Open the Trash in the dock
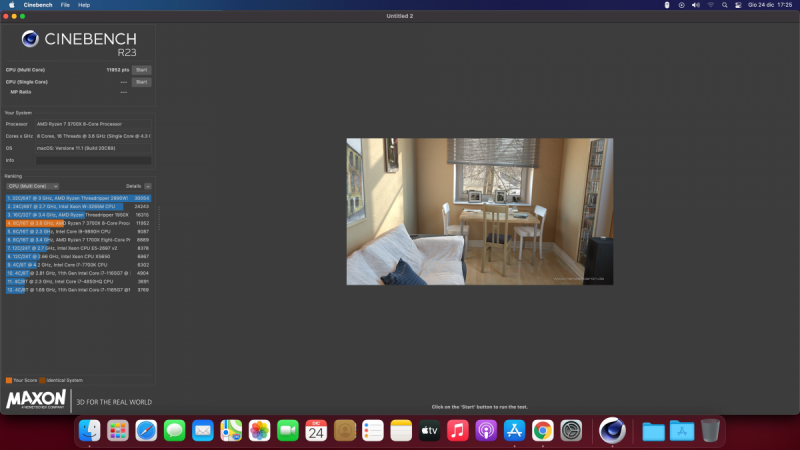The height and width of the screenshot is (450, 800). [710, 431]
